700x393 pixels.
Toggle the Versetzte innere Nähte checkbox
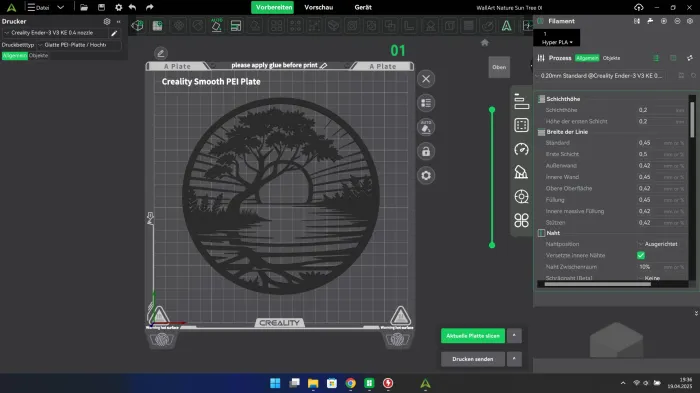pos(641,255)
